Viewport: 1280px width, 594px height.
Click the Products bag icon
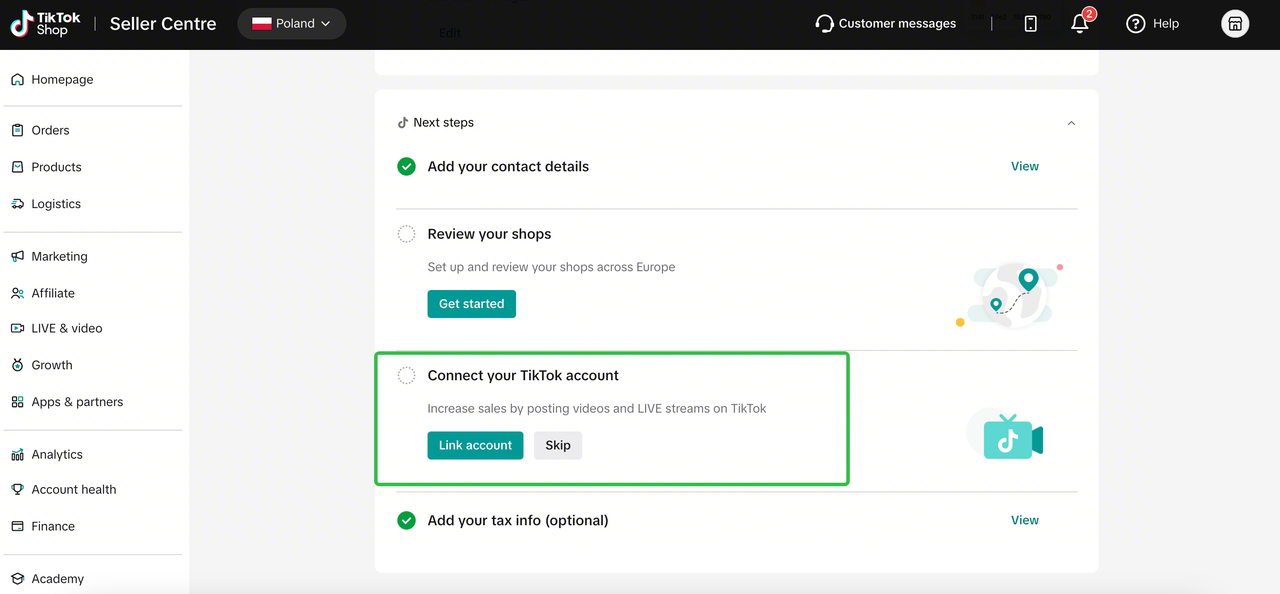(x=17, y=167)
